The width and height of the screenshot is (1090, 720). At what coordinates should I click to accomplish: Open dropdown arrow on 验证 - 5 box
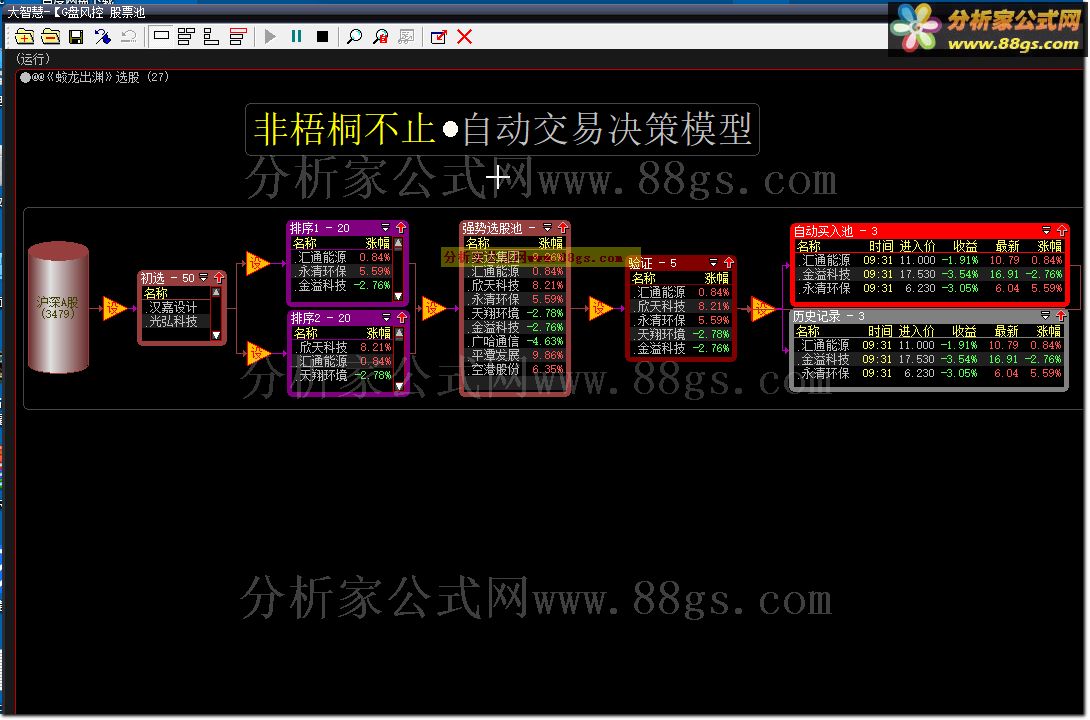click(x=713, y=262)
